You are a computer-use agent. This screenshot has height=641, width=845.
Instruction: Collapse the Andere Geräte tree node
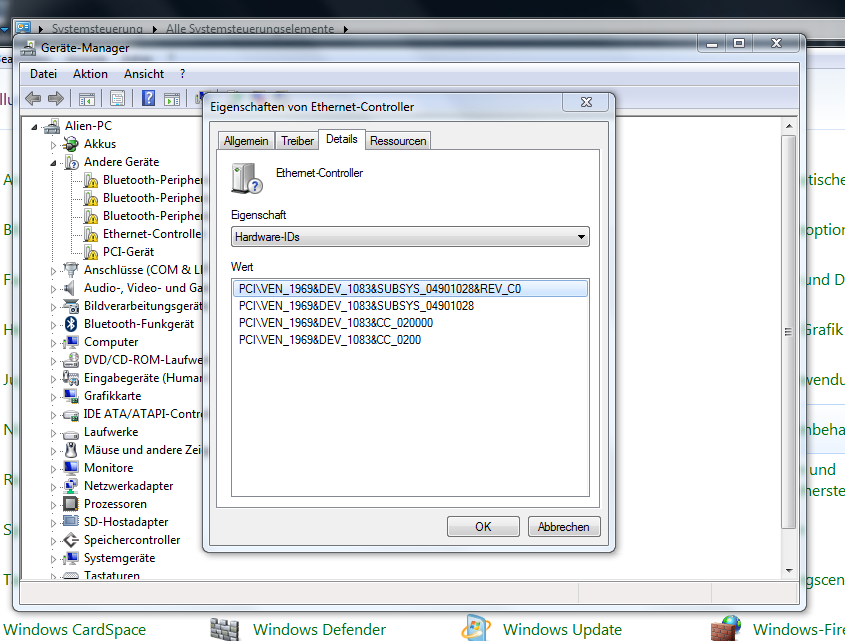coord(55,162)
